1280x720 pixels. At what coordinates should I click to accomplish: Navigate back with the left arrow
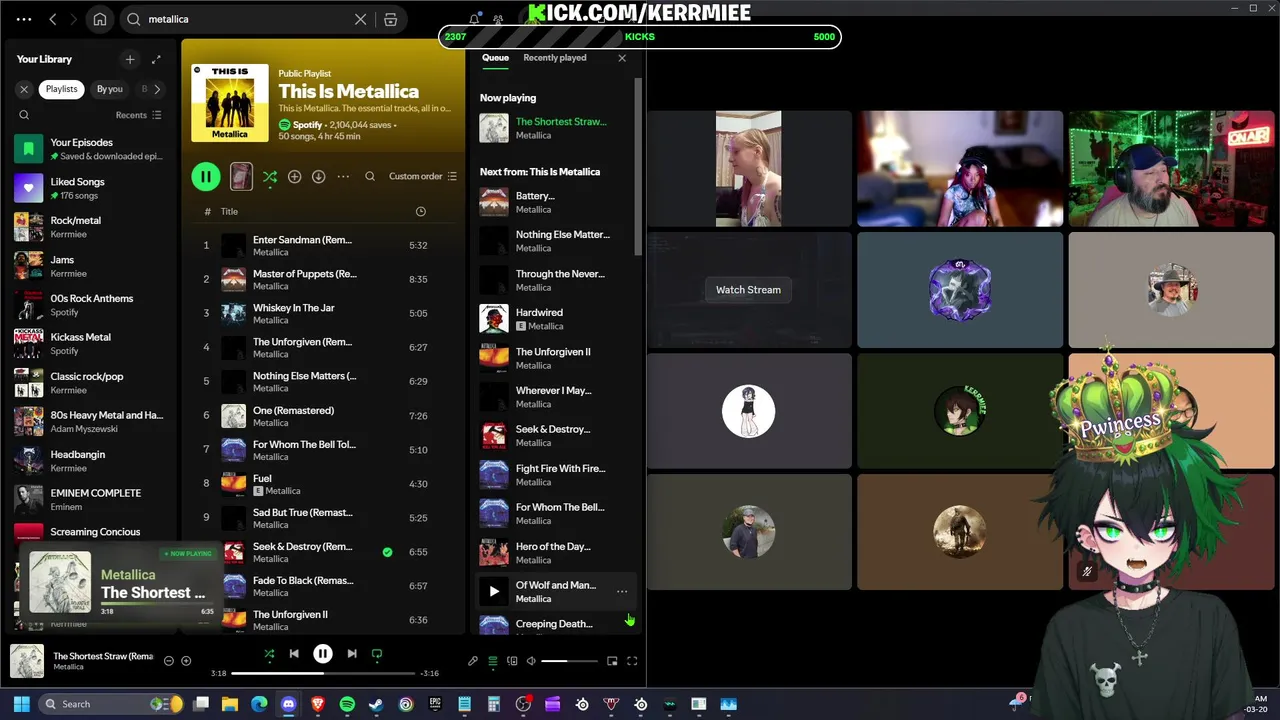tap(53, 19)
